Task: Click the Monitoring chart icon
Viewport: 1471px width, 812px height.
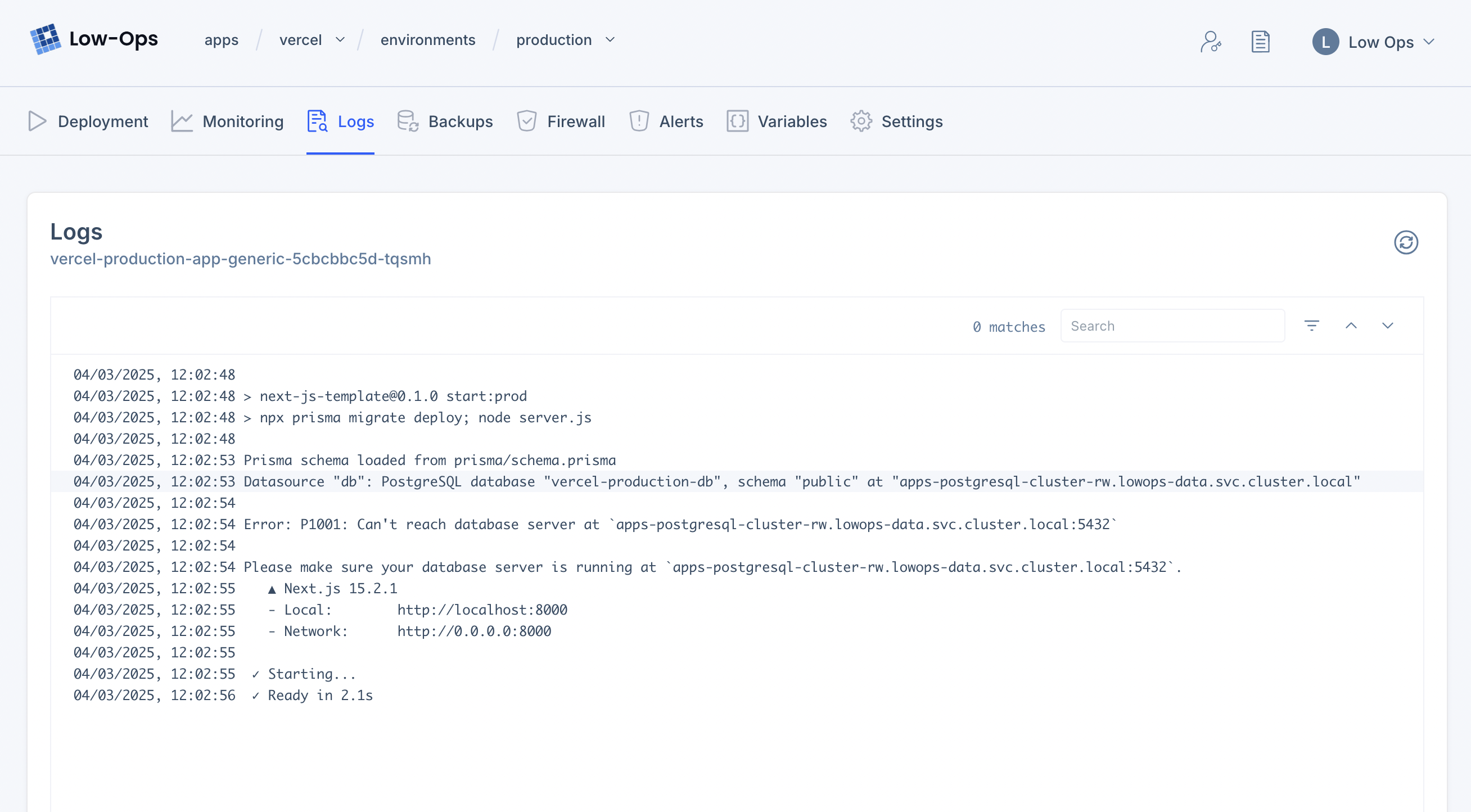Action: [x=182, y=121]
